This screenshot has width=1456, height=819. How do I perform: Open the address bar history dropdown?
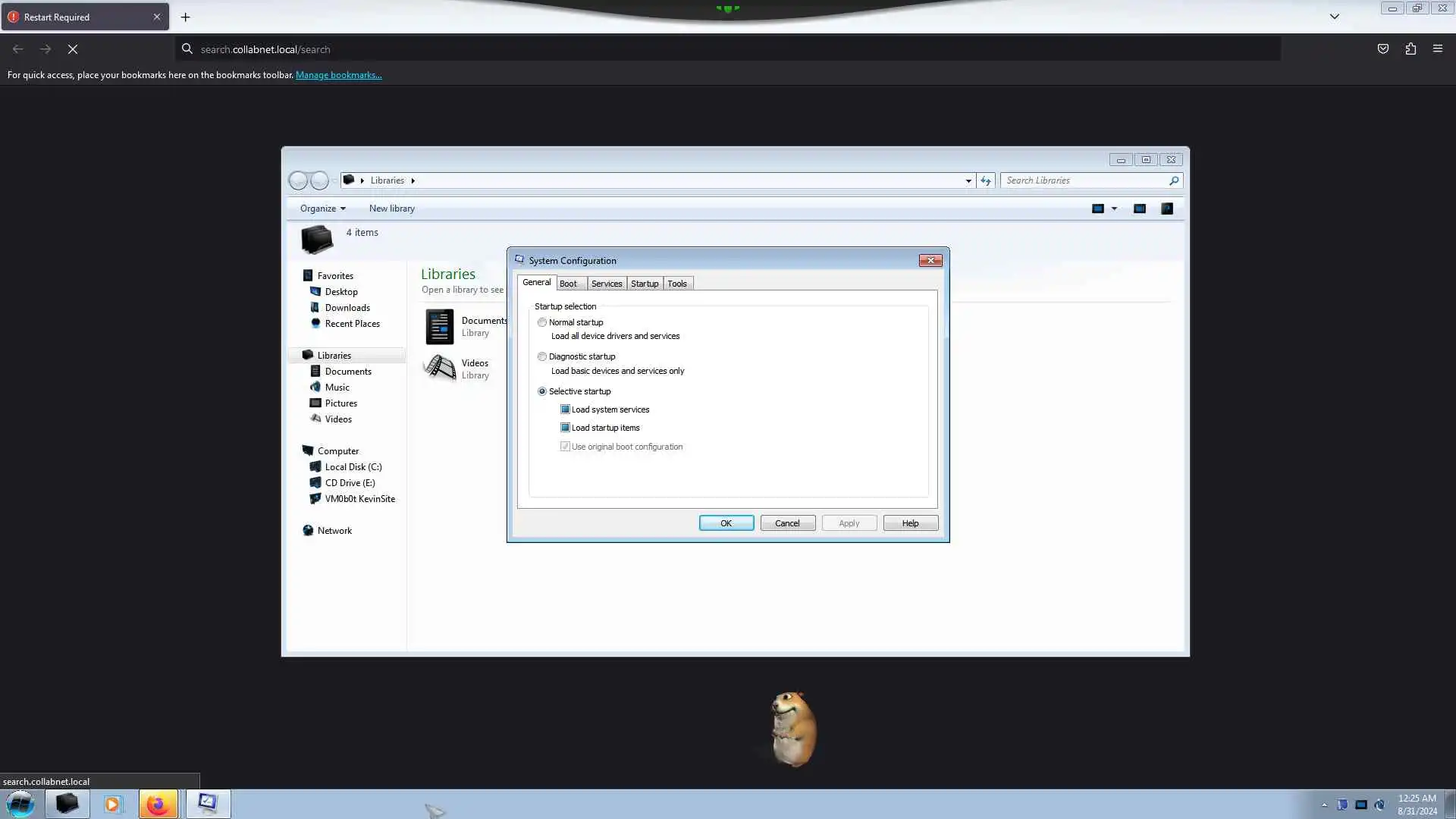[x=968, y=180]
